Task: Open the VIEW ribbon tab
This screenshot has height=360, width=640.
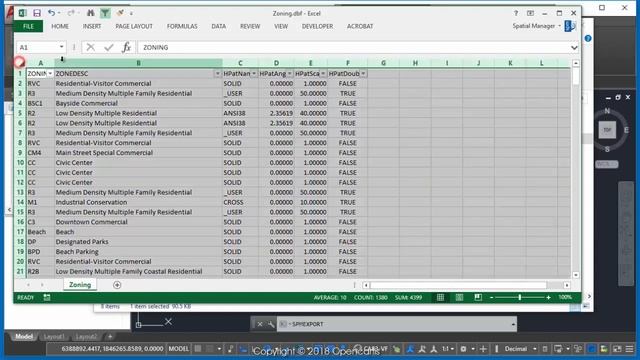Action: [x=281, y=26]
